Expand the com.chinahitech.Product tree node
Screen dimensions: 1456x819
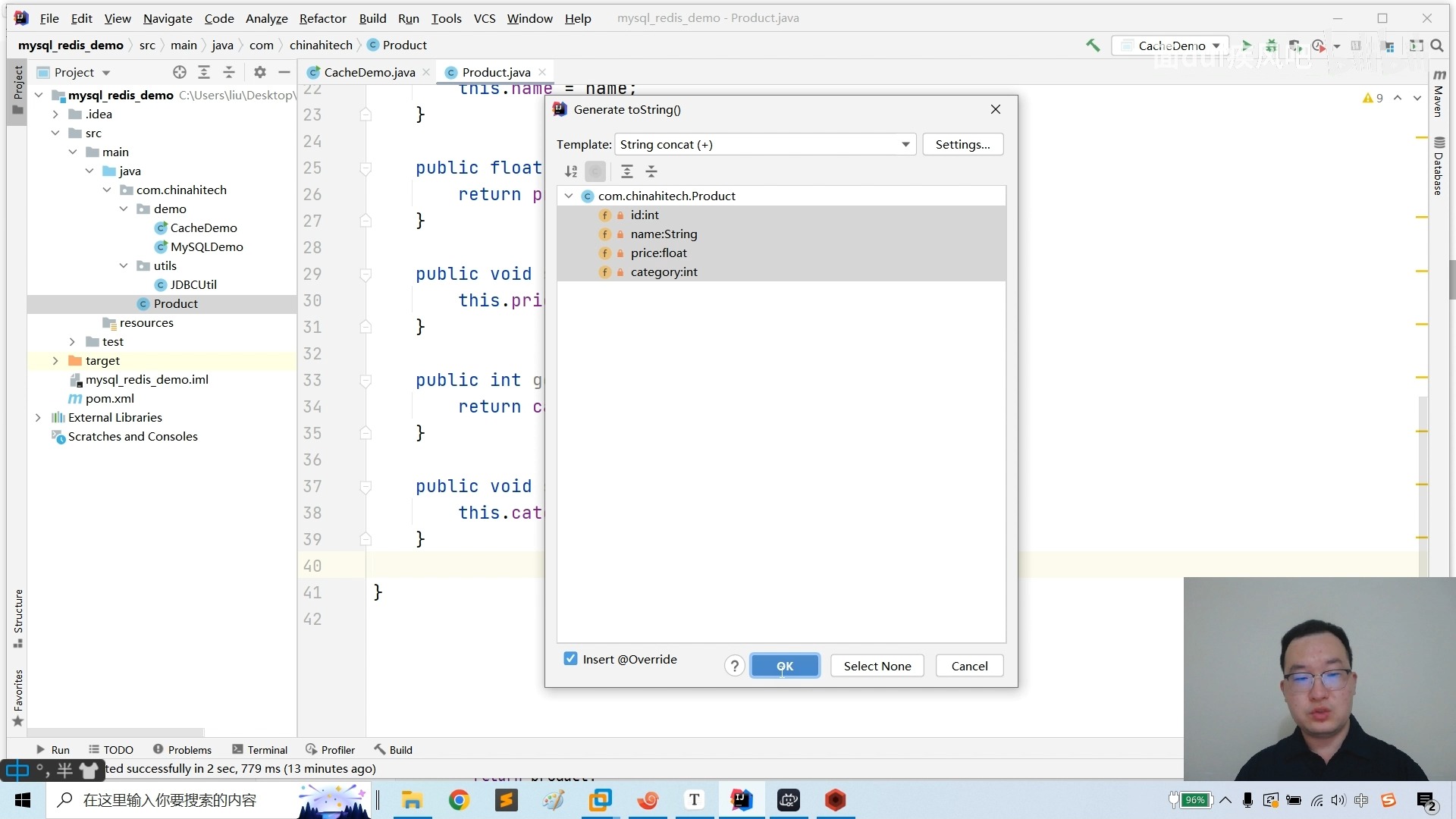click(x=568, y=196)
